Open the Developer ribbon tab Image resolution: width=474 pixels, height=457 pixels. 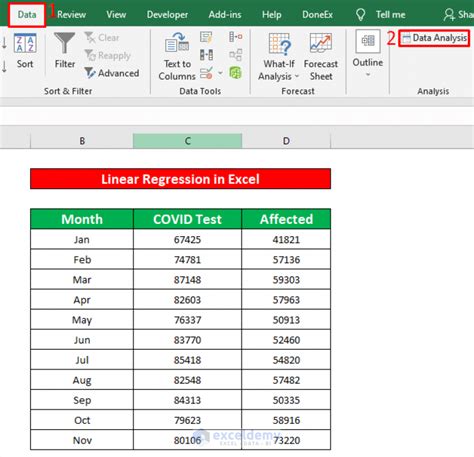coord(167,15)
